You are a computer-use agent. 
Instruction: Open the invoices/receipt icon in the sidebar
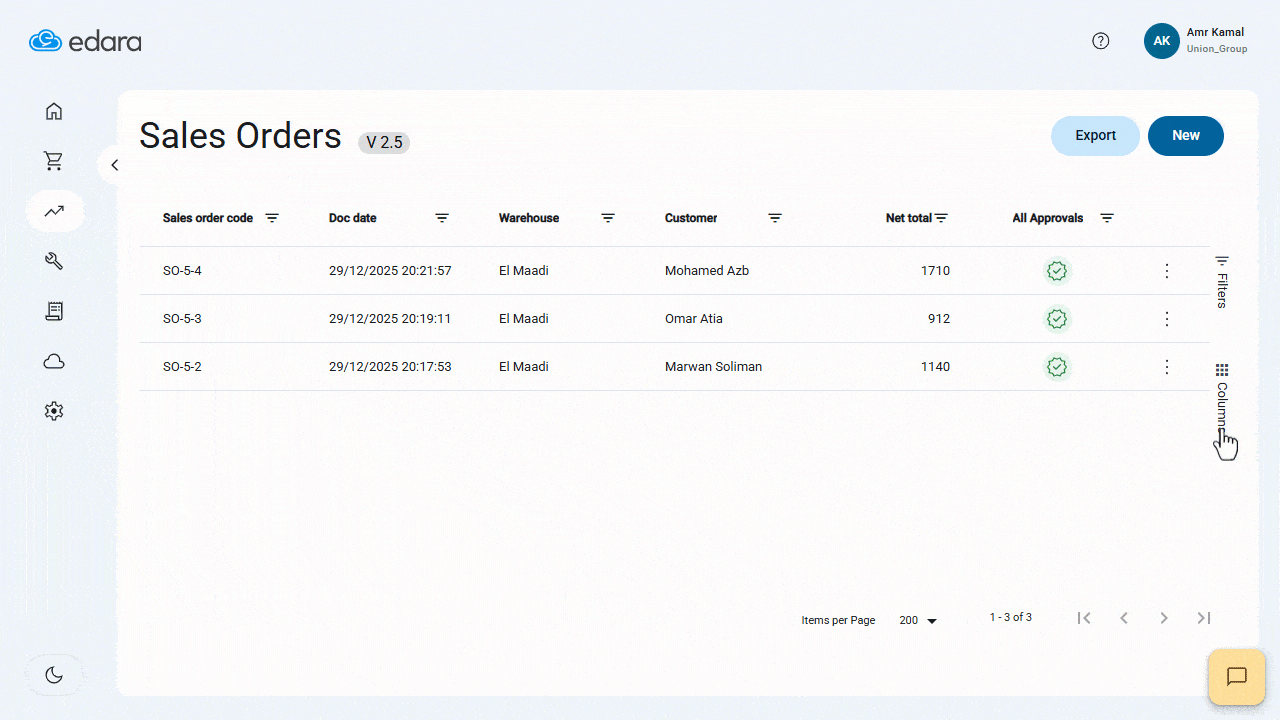(x=53, y=311)
